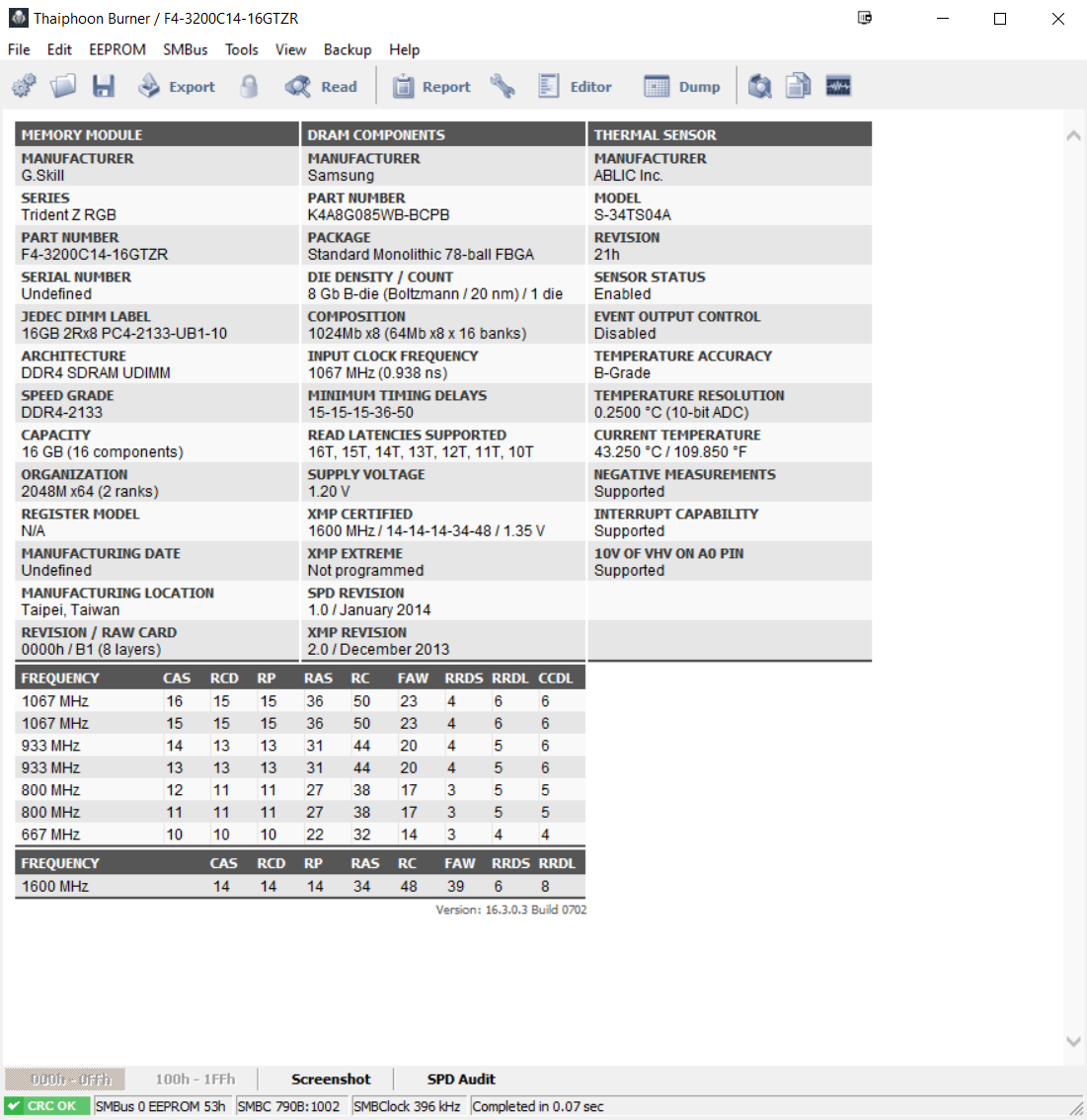This screenshot has height=1120, width=1087.
Task: Click the title bar compact-view icon
Action: point(865,18)
